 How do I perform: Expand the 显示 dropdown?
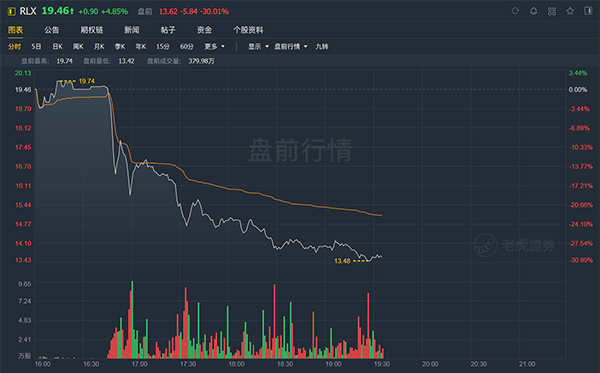[258, 47]
